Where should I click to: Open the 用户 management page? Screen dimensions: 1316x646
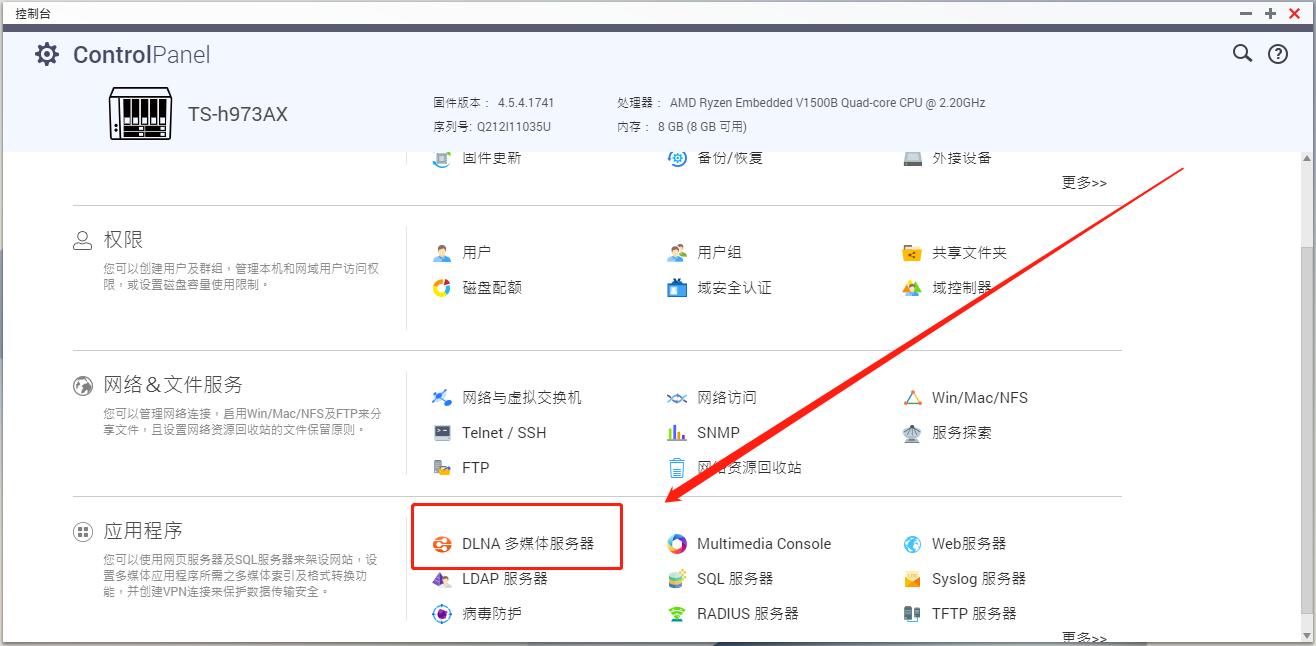point(477,252)
